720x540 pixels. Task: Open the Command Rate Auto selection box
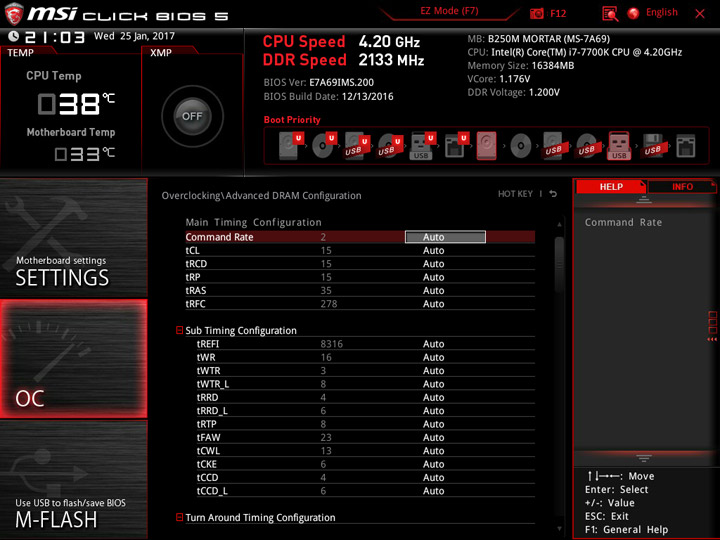coord(445,237)
